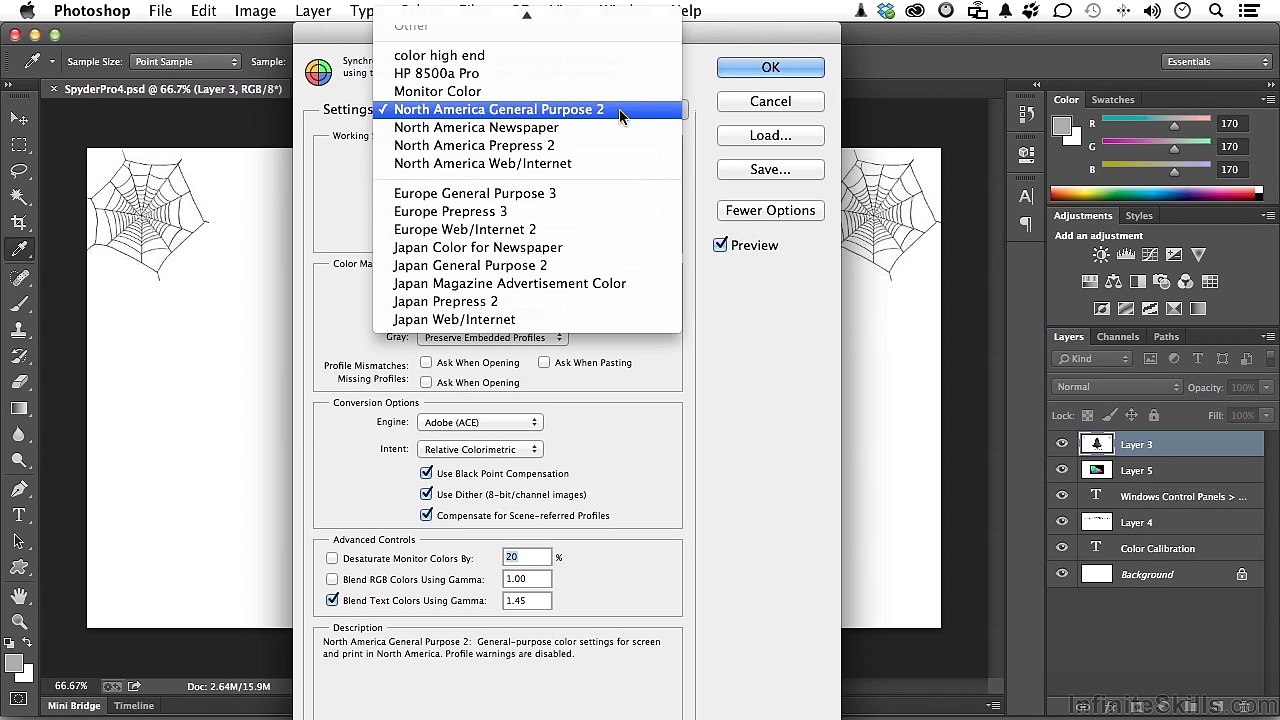Open the Sample Size dropdown

[186, 62]
